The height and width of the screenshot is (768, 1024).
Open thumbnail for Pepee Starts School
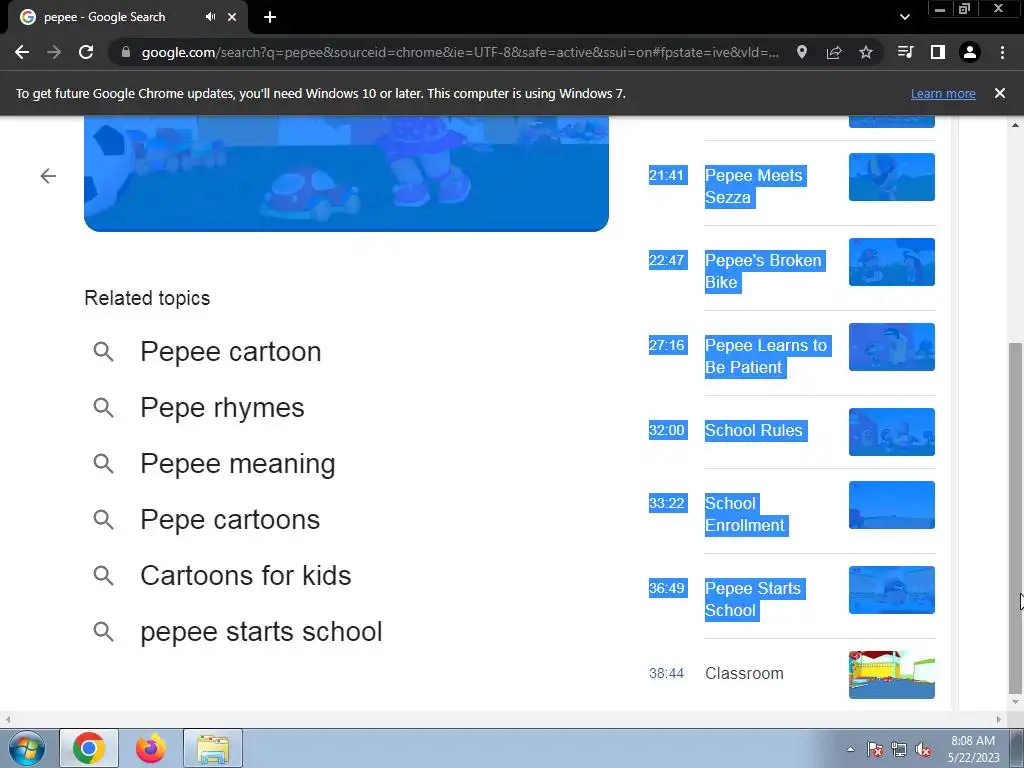point(891,590)
